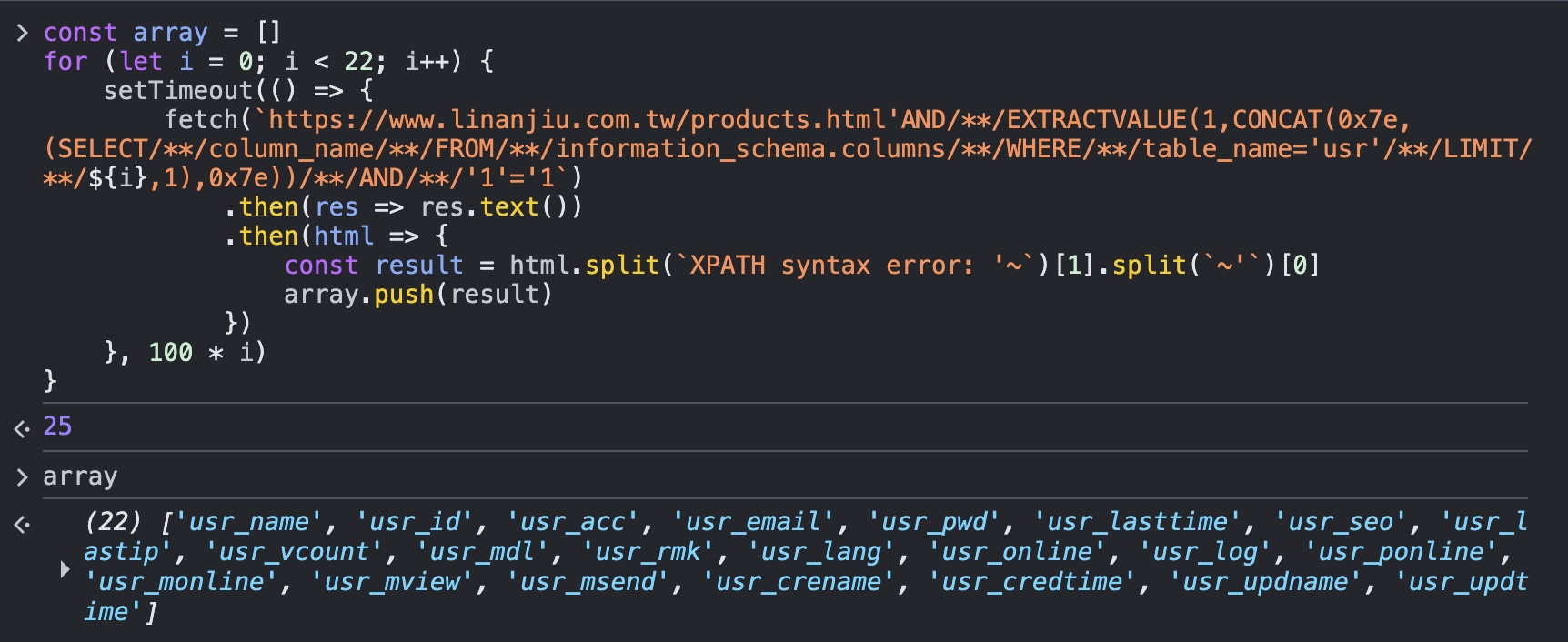1568x642 pixels.
Task: Click the '.then(res => res.text())' line
Action: (403, 207)
